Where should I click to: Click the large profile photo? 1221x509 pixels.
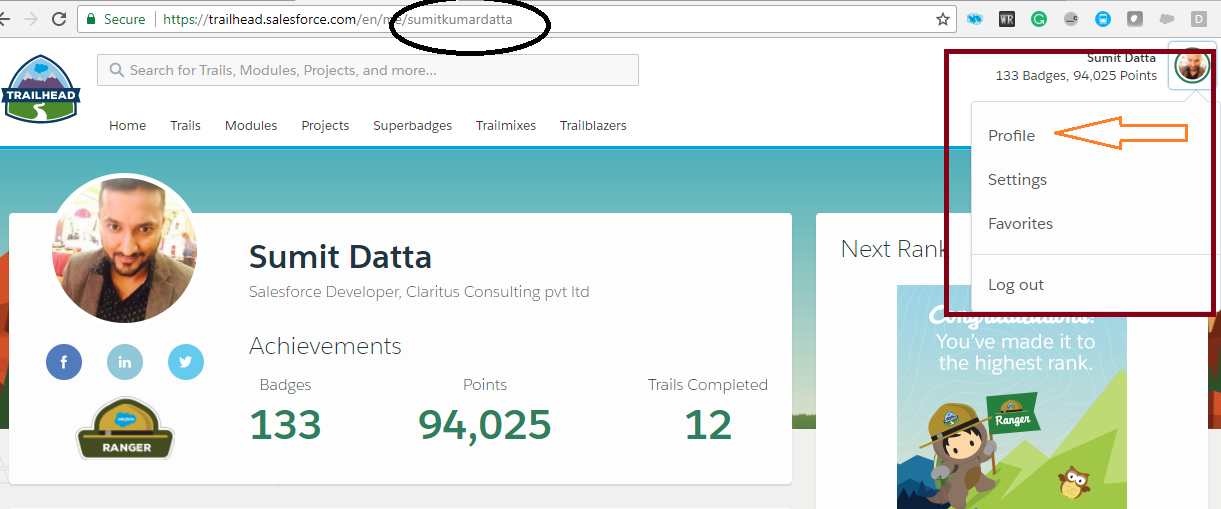[124, 249]
